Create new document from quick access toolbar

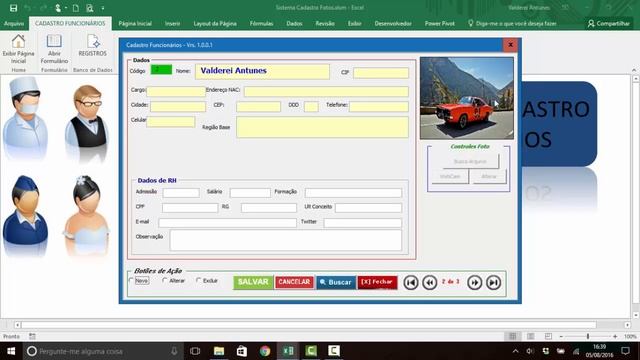tap(76, 8)
